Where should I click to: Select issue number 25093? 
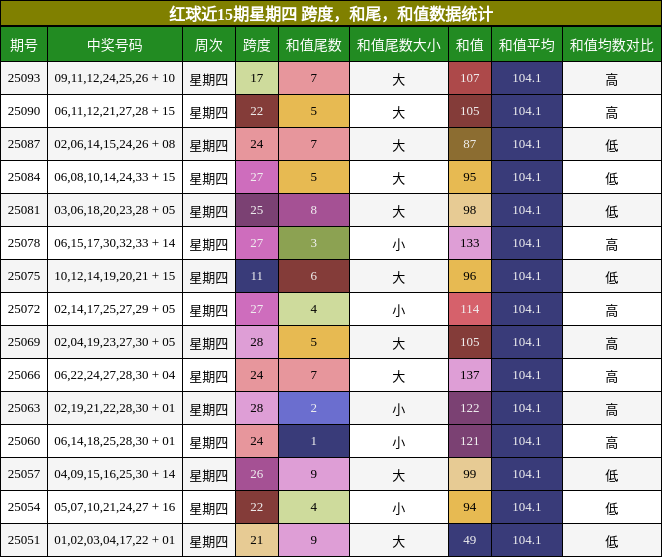click(24, 78)
